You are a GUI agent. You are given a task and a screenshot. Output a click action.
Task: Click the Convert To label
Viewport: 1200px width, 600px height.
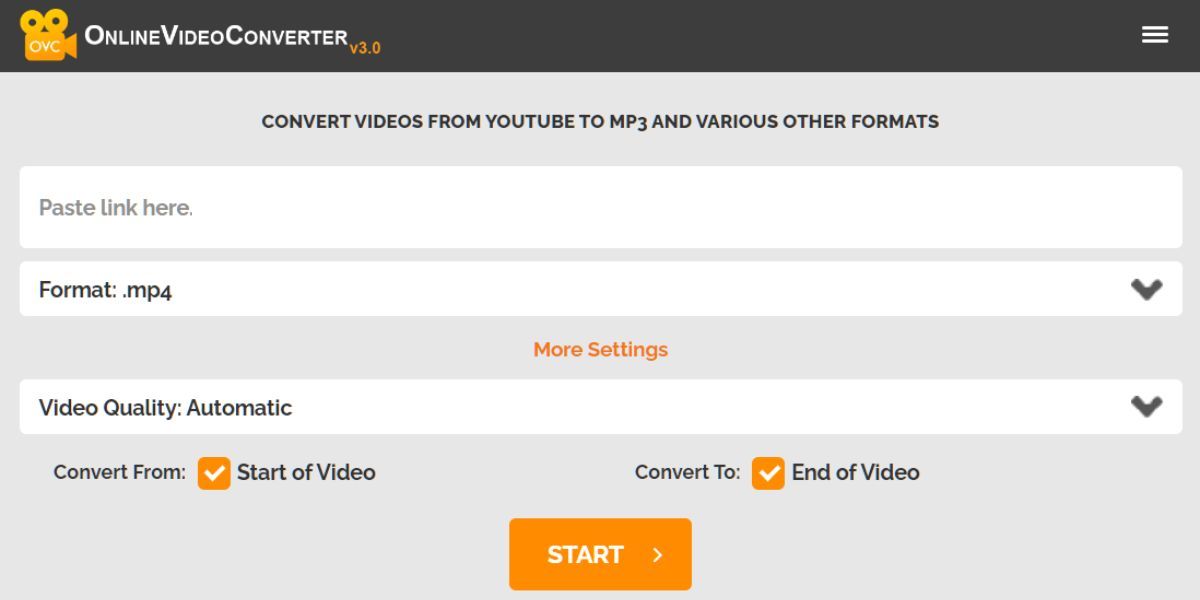[x=688, y=472]
